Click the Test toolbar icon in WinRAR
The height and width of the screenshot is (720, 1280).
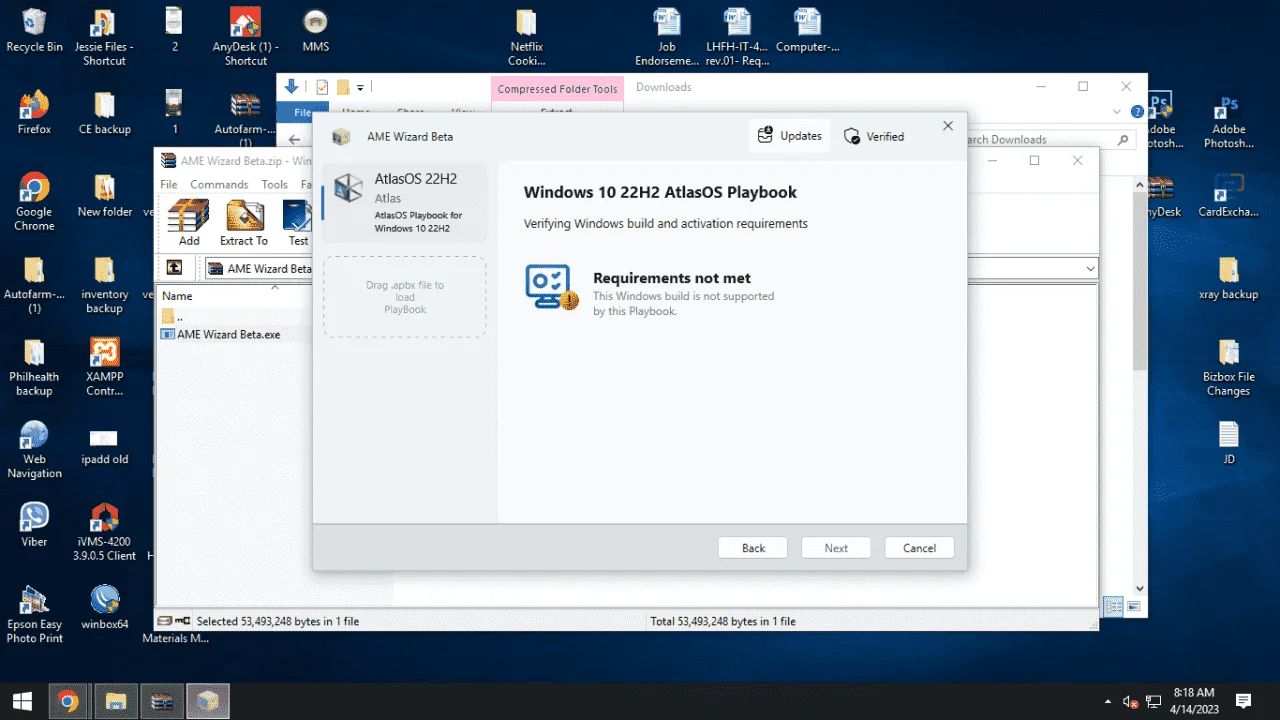[298, 222]
